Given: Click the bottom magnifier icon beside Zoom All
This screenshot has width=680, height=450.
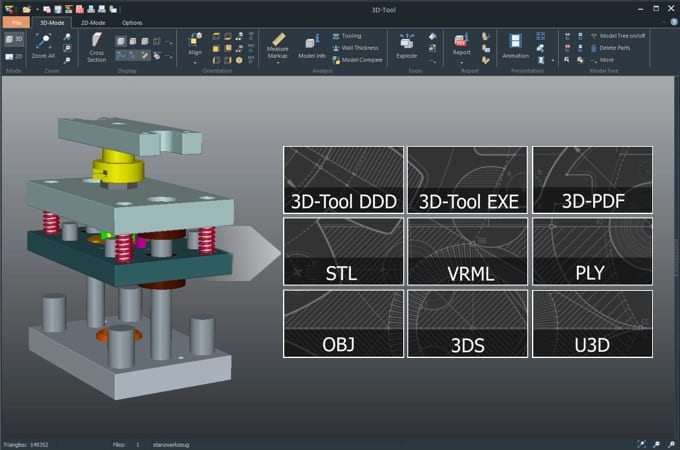Looking at the screenshot, I should tap(67, 60).
